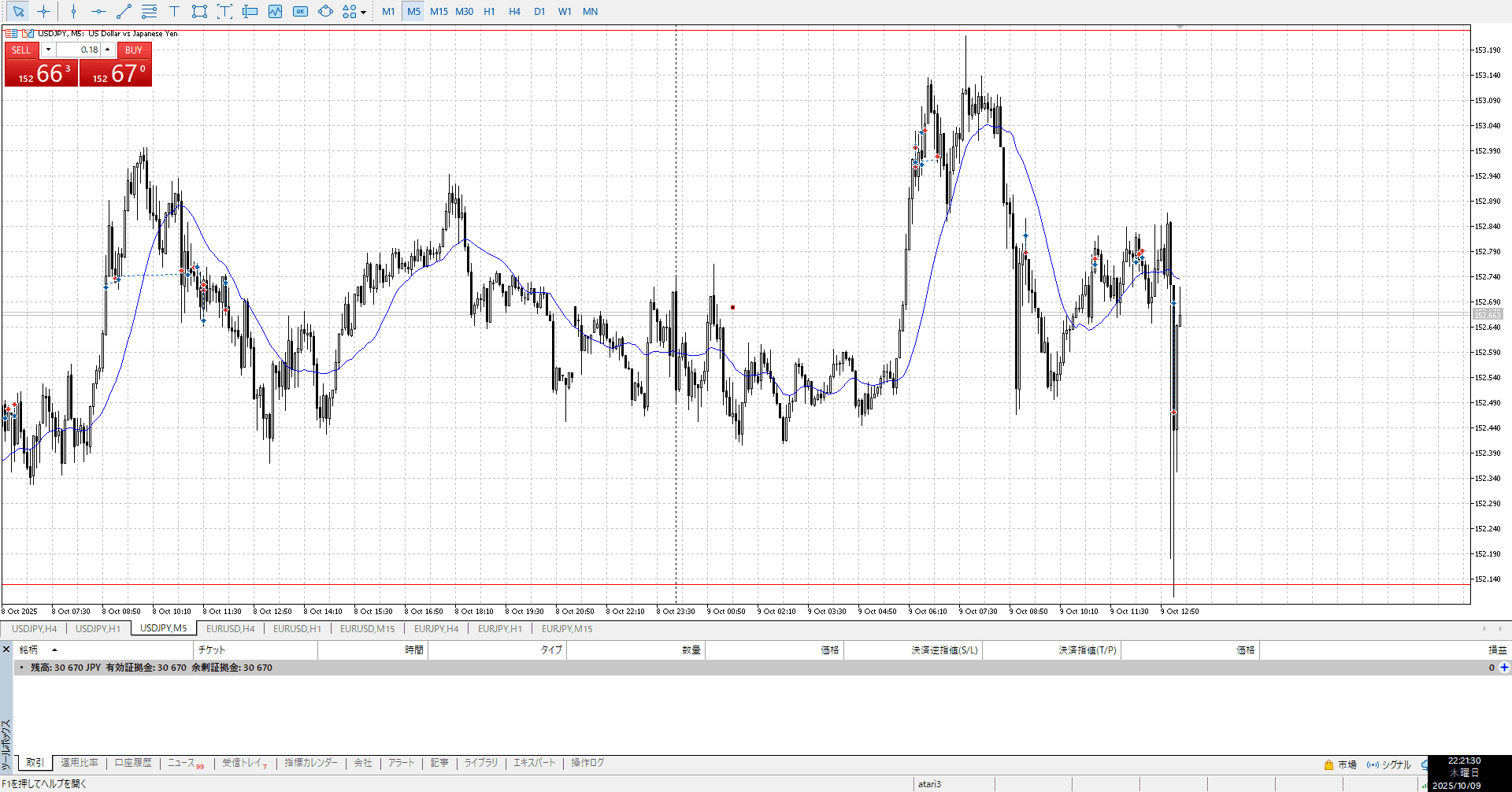This screenshot has height=792, width=1512.
Task: Pick the trendline drawing tool
Action: pyautogui.click(x=124, y=12)
